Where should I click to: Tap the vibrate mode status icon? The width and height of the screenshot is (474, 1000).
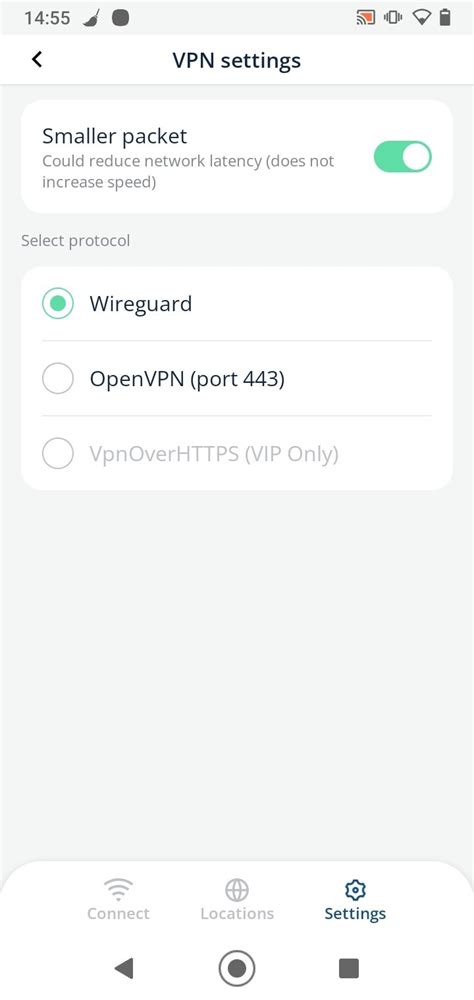tap(393, 18)
